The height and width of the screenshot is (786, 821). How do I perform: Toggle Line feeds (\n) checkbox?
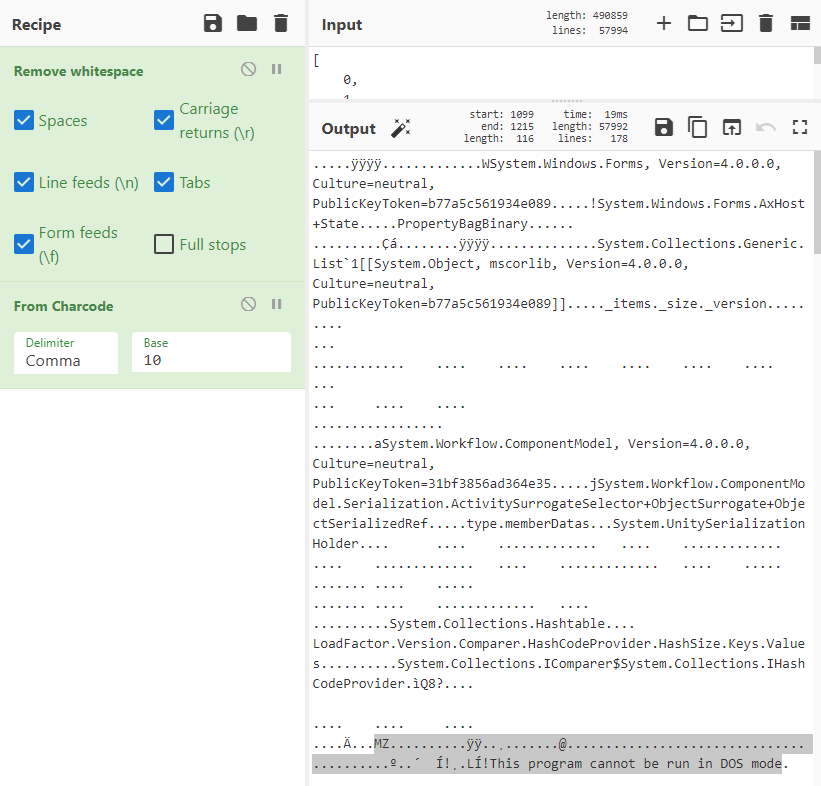24,182
